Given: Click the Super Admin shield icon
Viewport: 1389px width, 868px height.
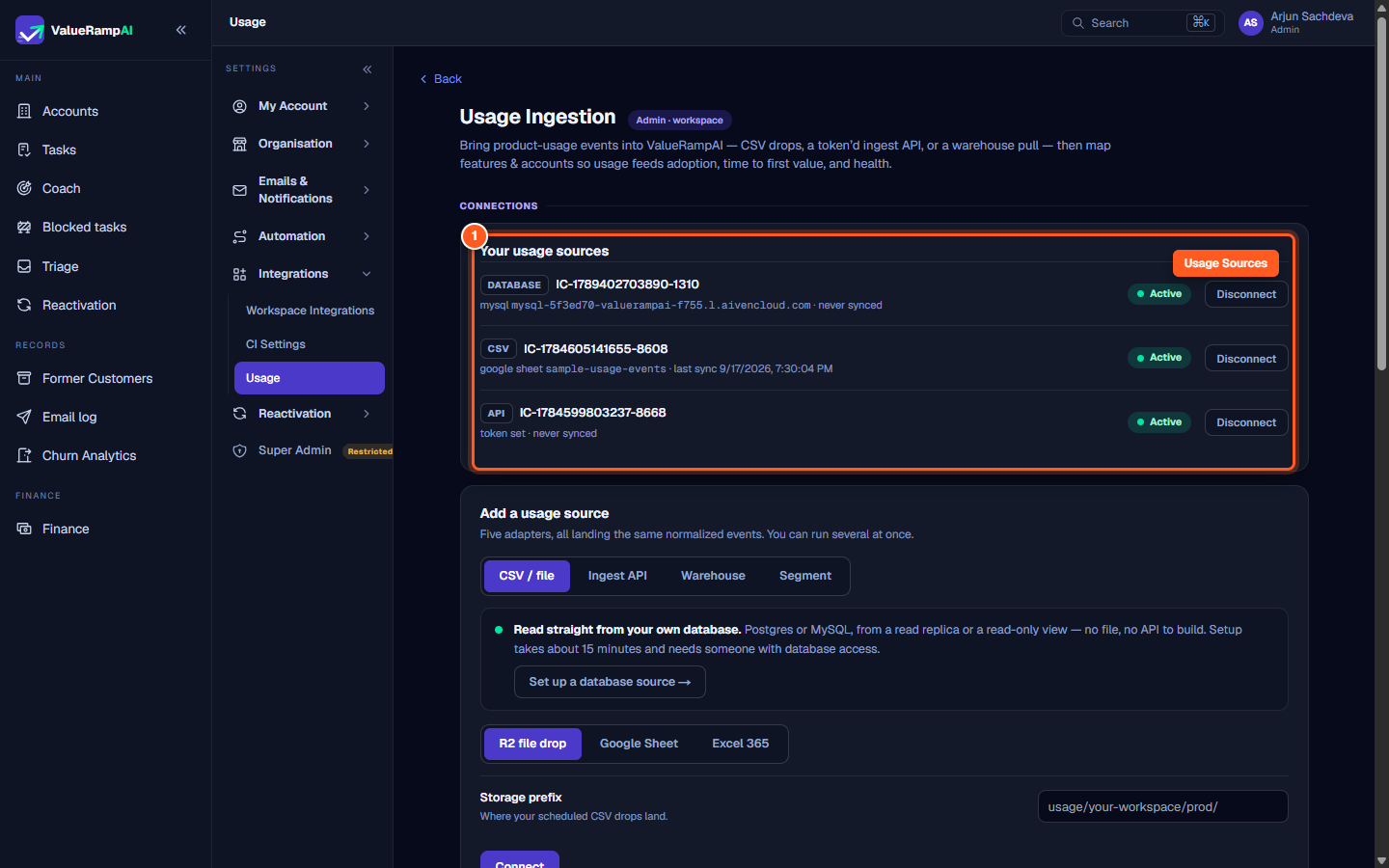Looking at the screenshot, I should point(239,450).
